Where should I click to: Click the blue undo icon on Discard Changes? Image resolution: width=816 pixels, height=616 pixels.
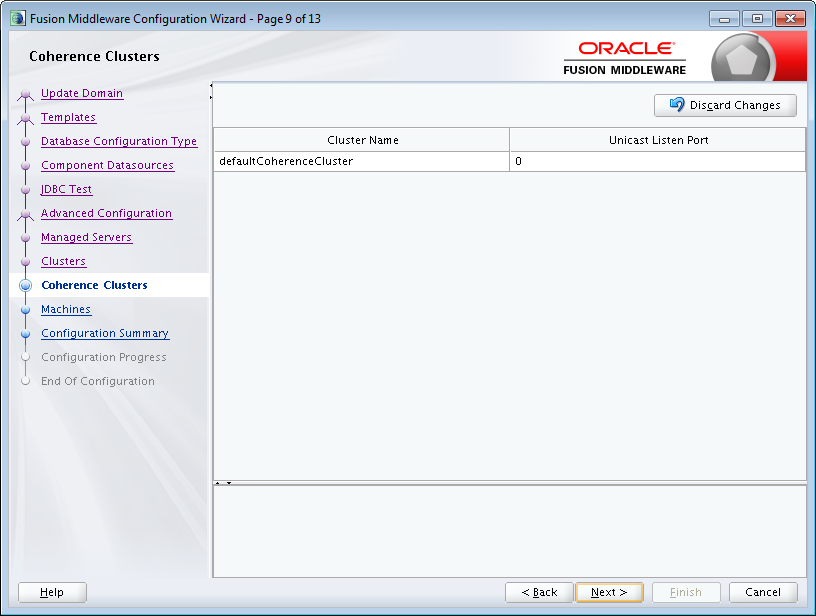[678, 105]
